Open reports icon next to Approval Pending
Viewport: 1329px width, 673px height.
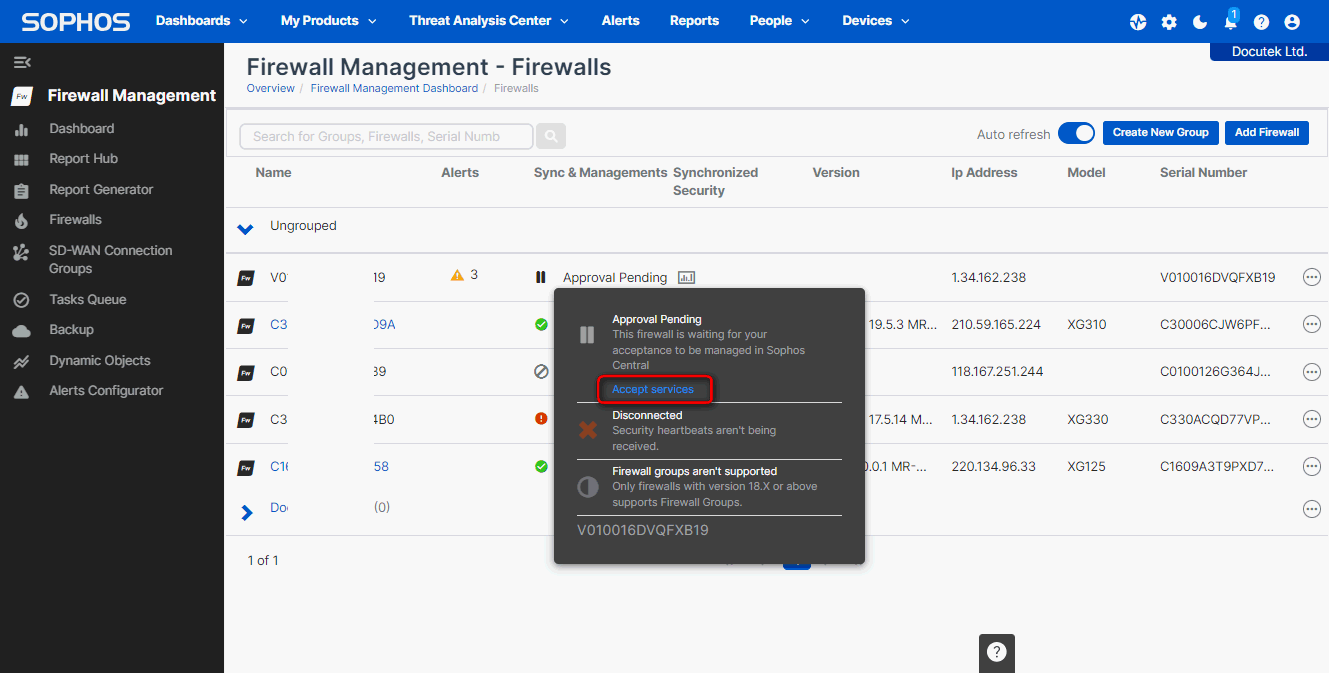(x=686, y=278)
